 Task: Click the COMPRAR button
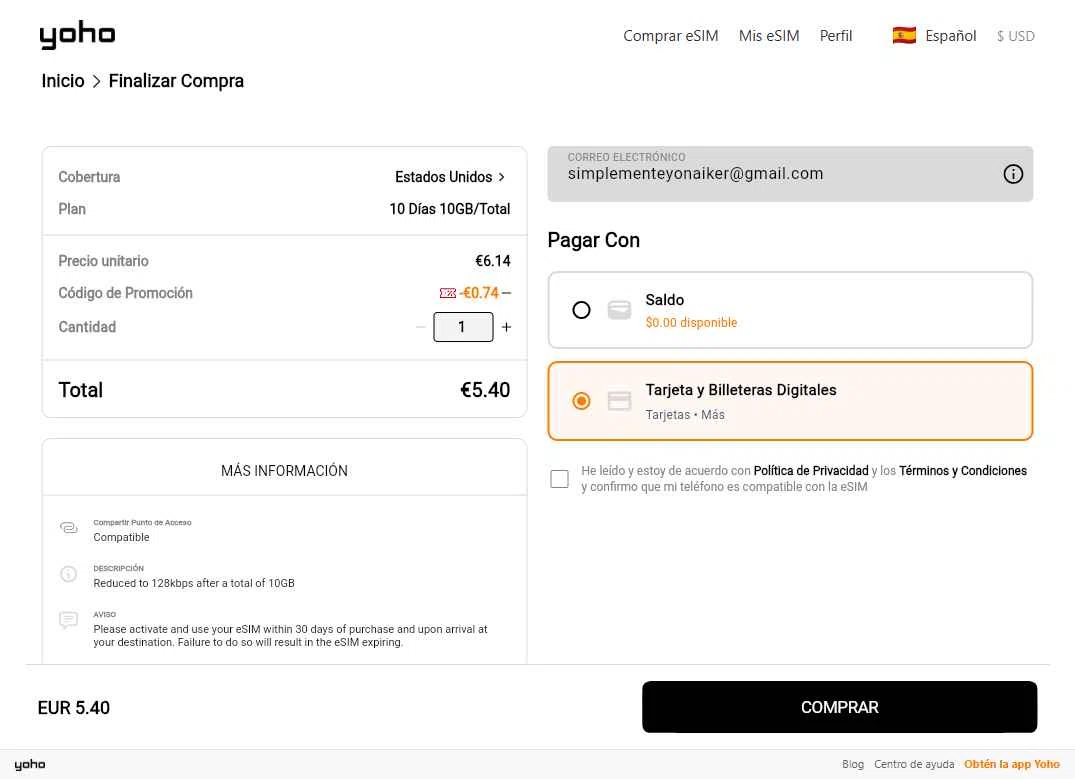839,707
